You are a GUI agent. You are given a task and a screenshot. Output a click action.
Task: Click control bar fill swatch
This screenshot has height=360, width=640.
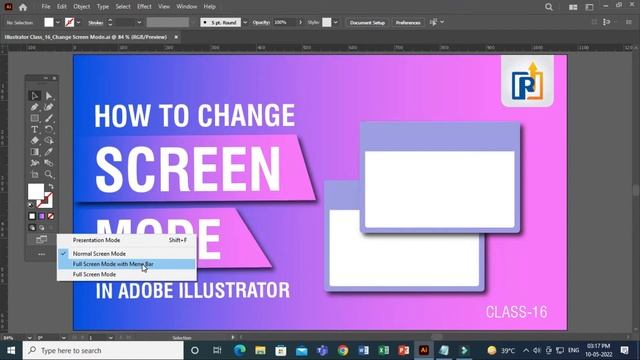coord(49,22)
